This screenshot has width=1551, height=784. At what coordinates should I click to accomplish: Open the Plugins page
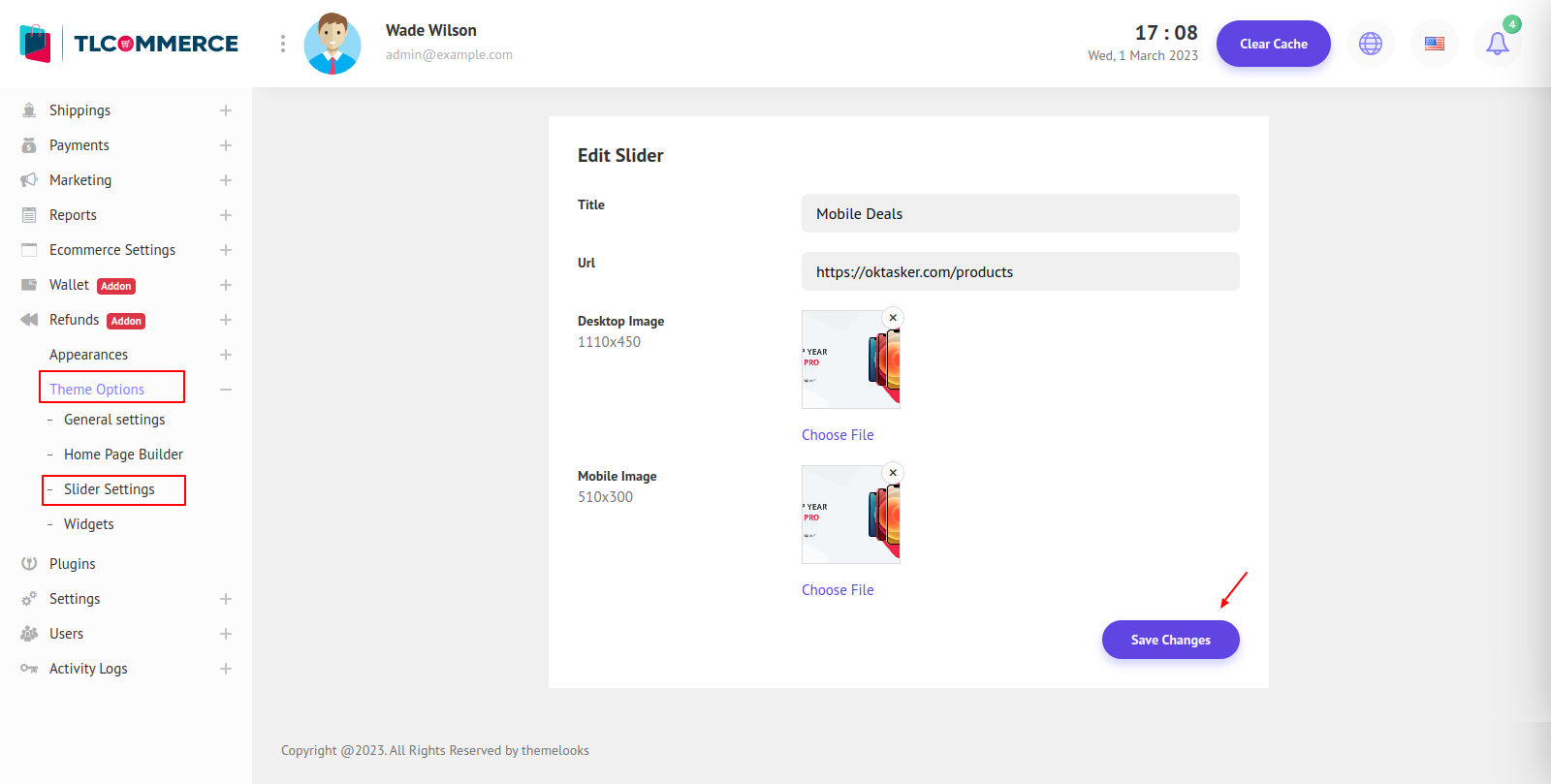point(73,564)
